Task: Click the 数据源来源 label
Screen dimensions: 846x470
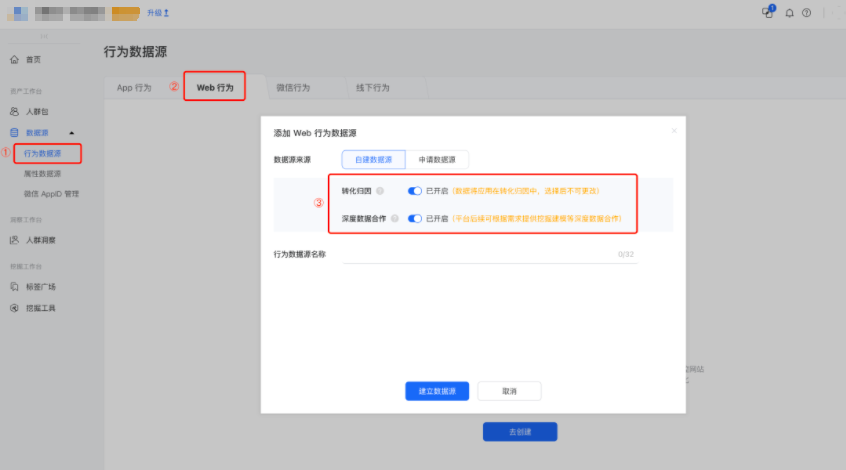Action: (292, 159)
